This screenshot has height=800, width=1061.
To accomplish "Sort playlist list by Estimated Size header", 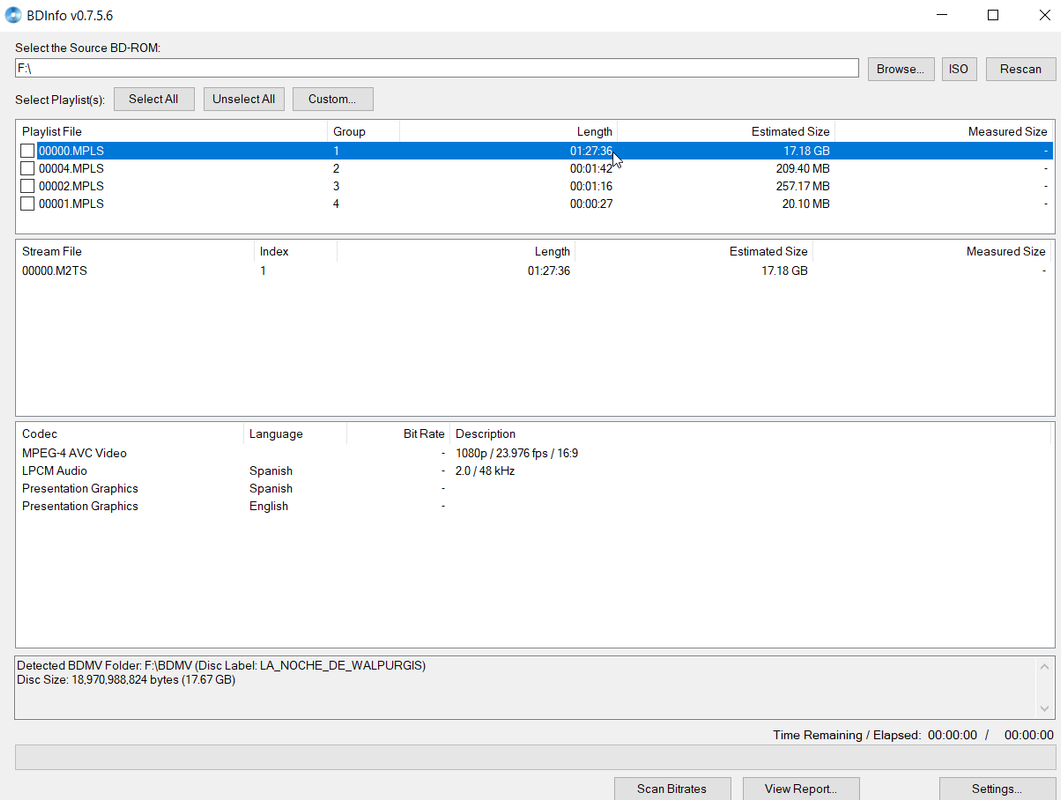I will click(x=725, y=131).
